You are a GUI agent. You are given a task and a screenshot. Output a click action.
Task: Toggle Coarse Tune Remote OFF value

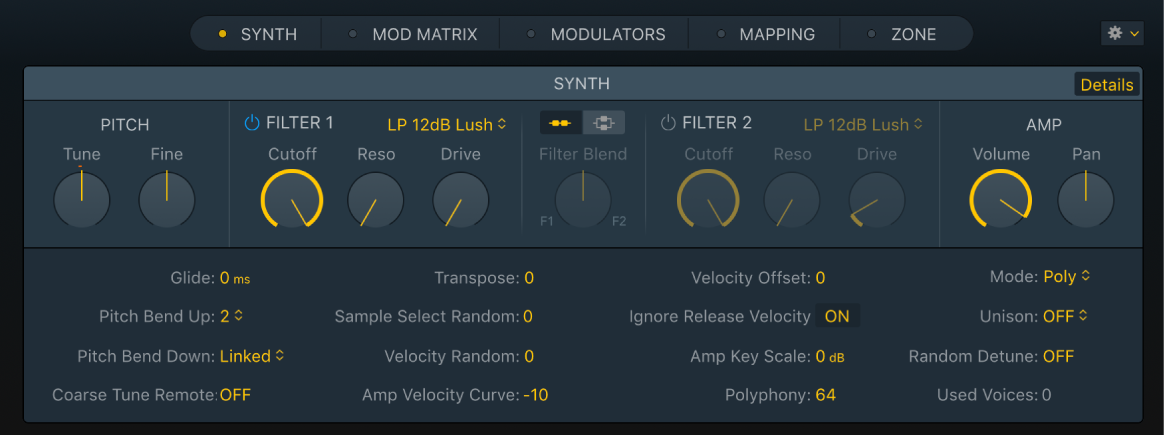pyautogui.click(x=235, y=395)
